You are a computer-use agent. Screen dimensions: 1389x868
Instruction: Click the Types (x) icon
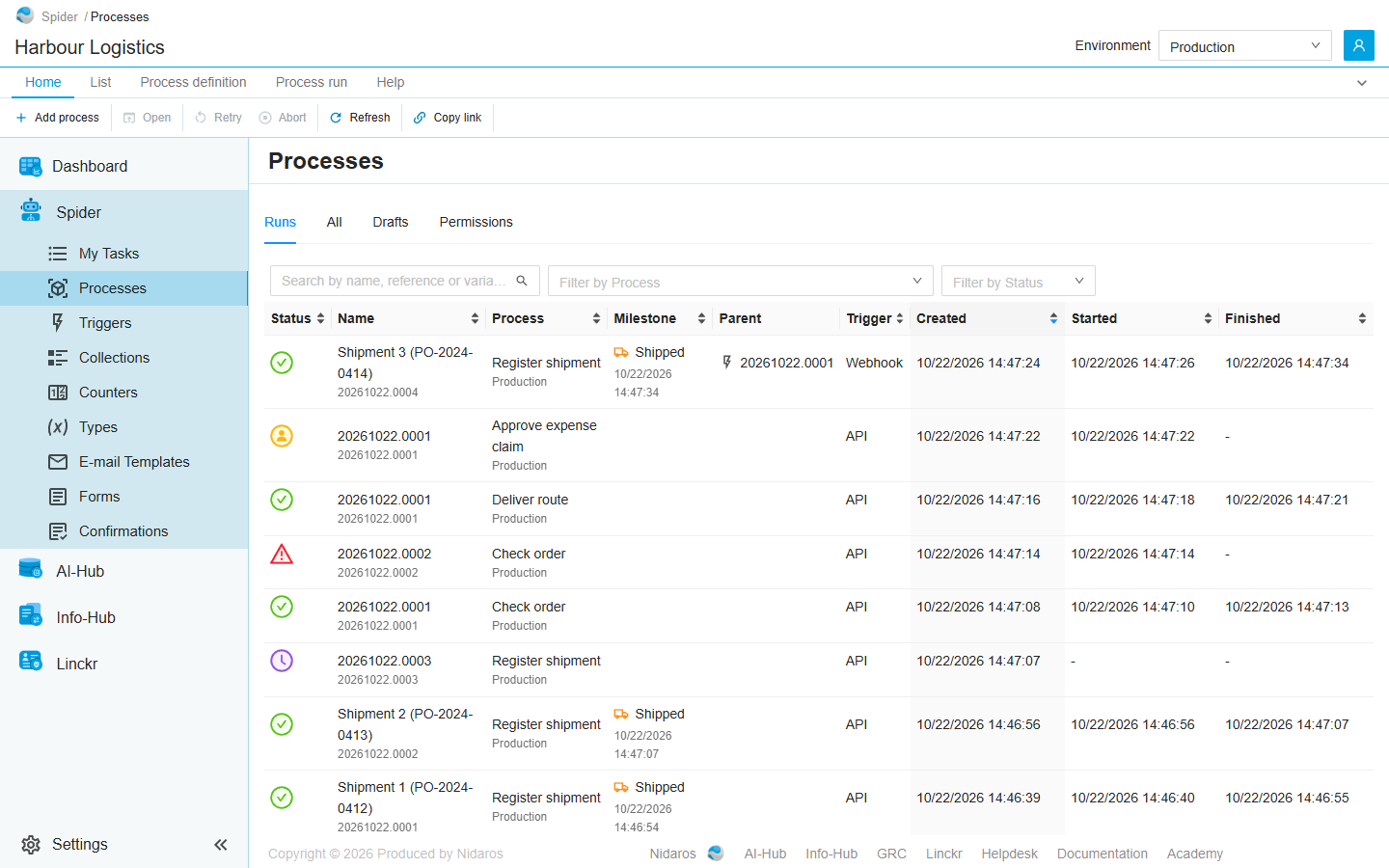tap(58, 427)
